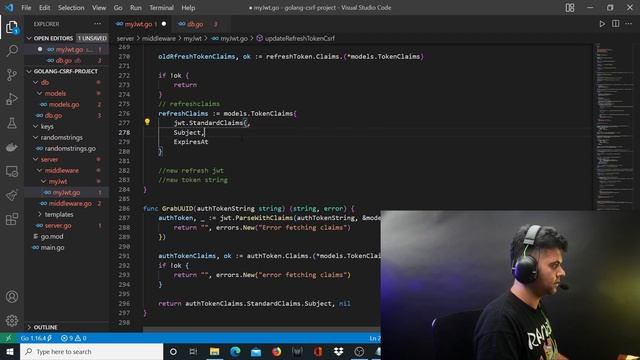Open the Selection menu

(x=71, y=8)
